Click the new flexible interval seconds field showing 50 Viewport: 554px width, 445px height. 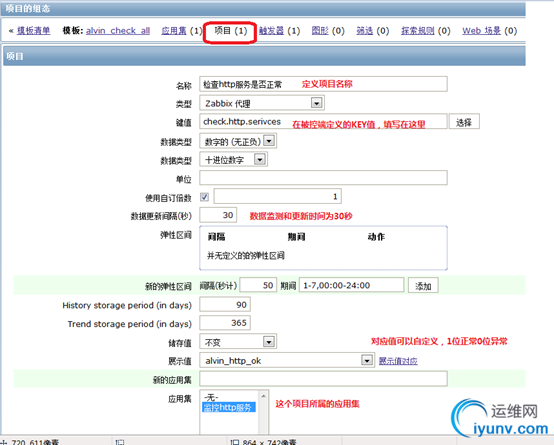click(x=258, y=285)
